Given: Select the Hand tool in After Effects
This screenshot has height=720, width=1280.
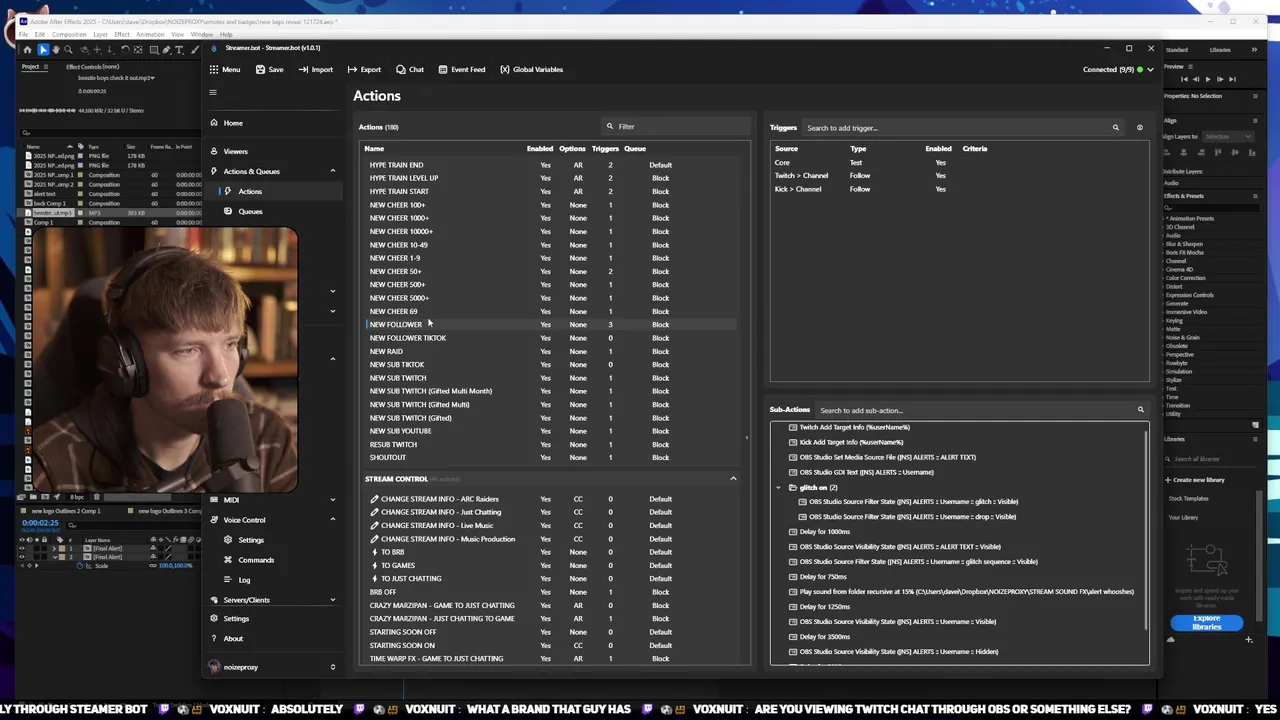Looking at the screenshot, I should [x=56, y=49].
